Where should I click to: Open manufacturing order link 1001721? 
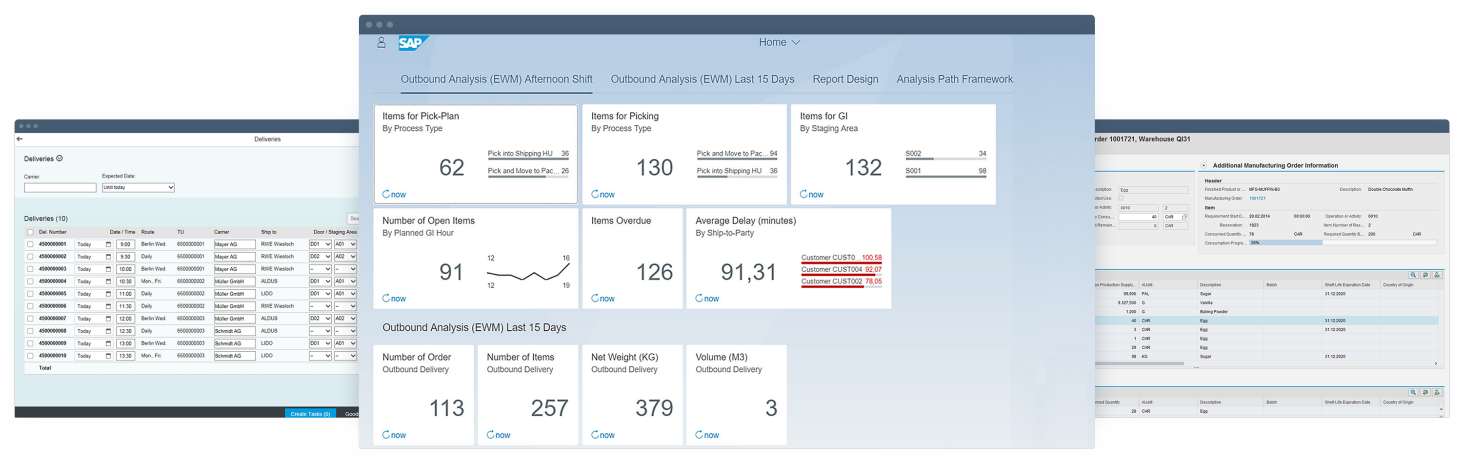click(1257, 198)
